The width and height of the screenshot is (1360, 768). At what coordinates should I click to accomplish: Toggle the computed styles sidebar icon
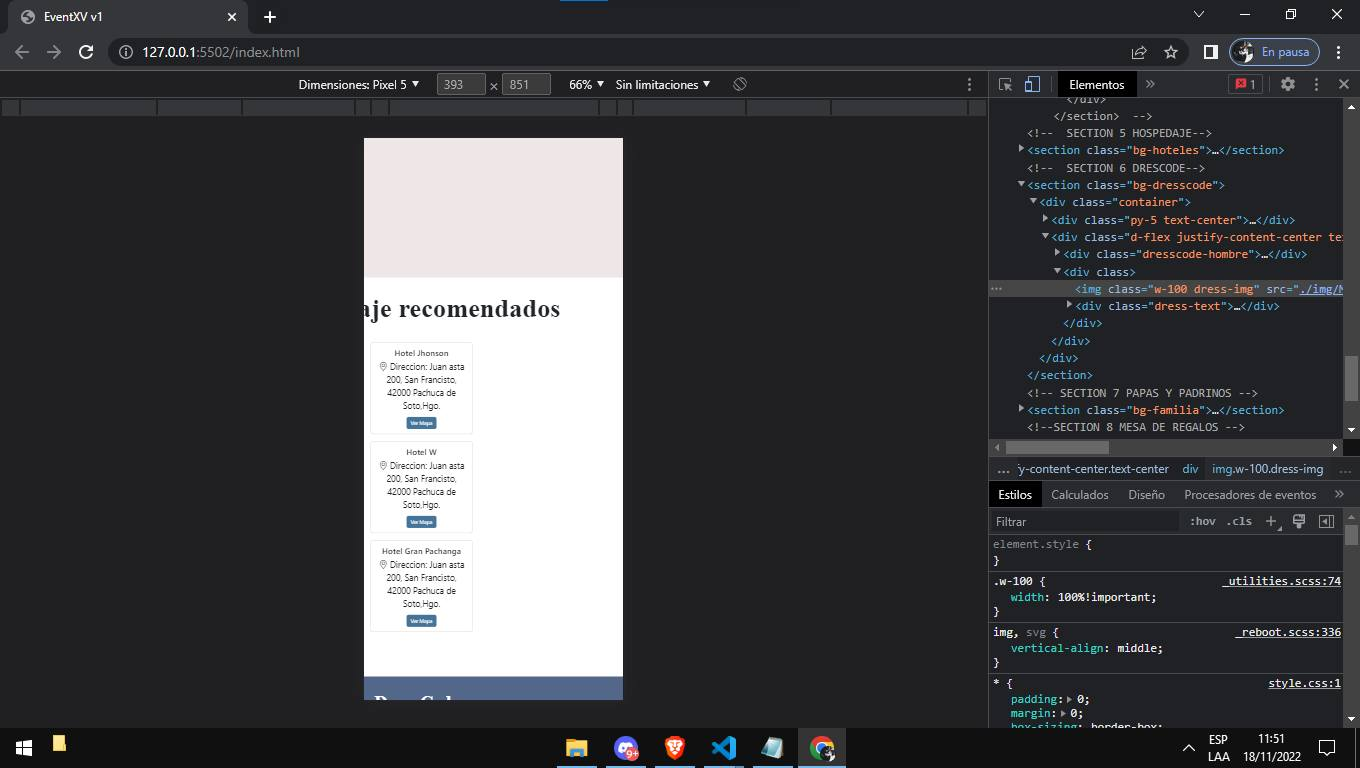tap(1326, 521)
